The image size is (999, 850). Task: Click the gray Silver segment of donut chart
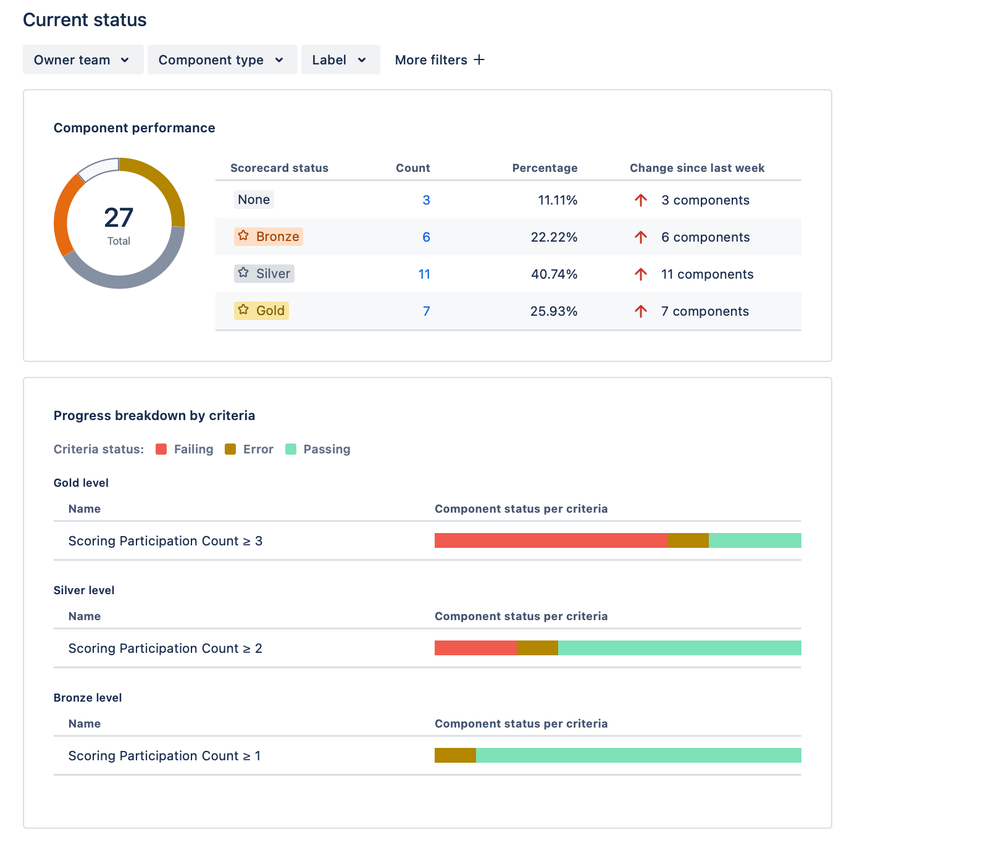click(131, 281)
